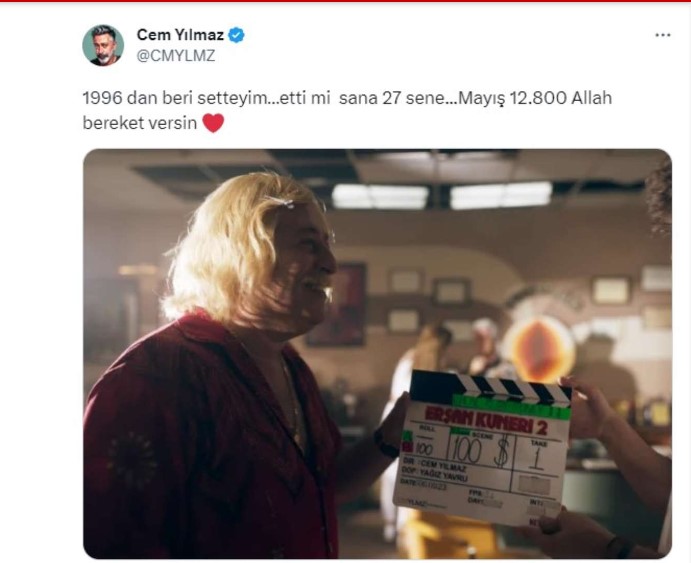Click the "DIR: CEM YILMAZ" line on the slate
Screen dimensions: 691x563
pos(435,464)
